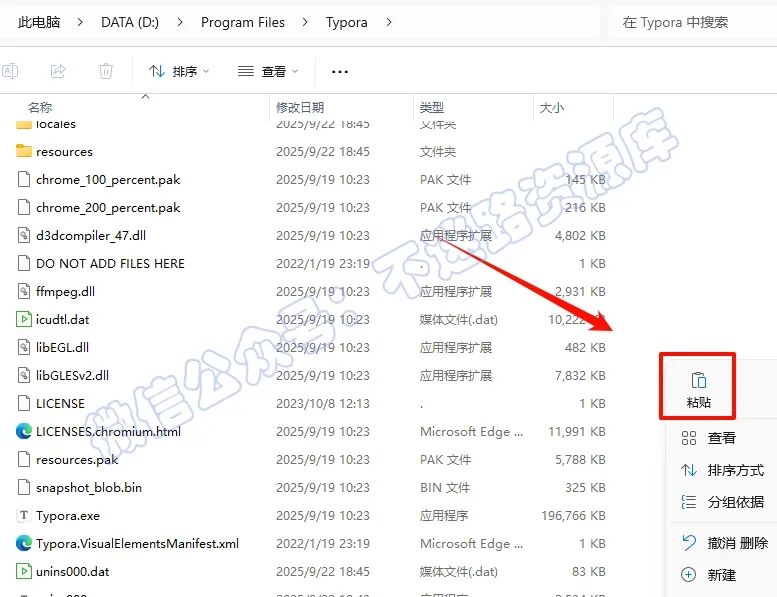The width and height of the screenshot is (777, 597).
Task: Sort by 名称 column header
Action: pos(40,108)
